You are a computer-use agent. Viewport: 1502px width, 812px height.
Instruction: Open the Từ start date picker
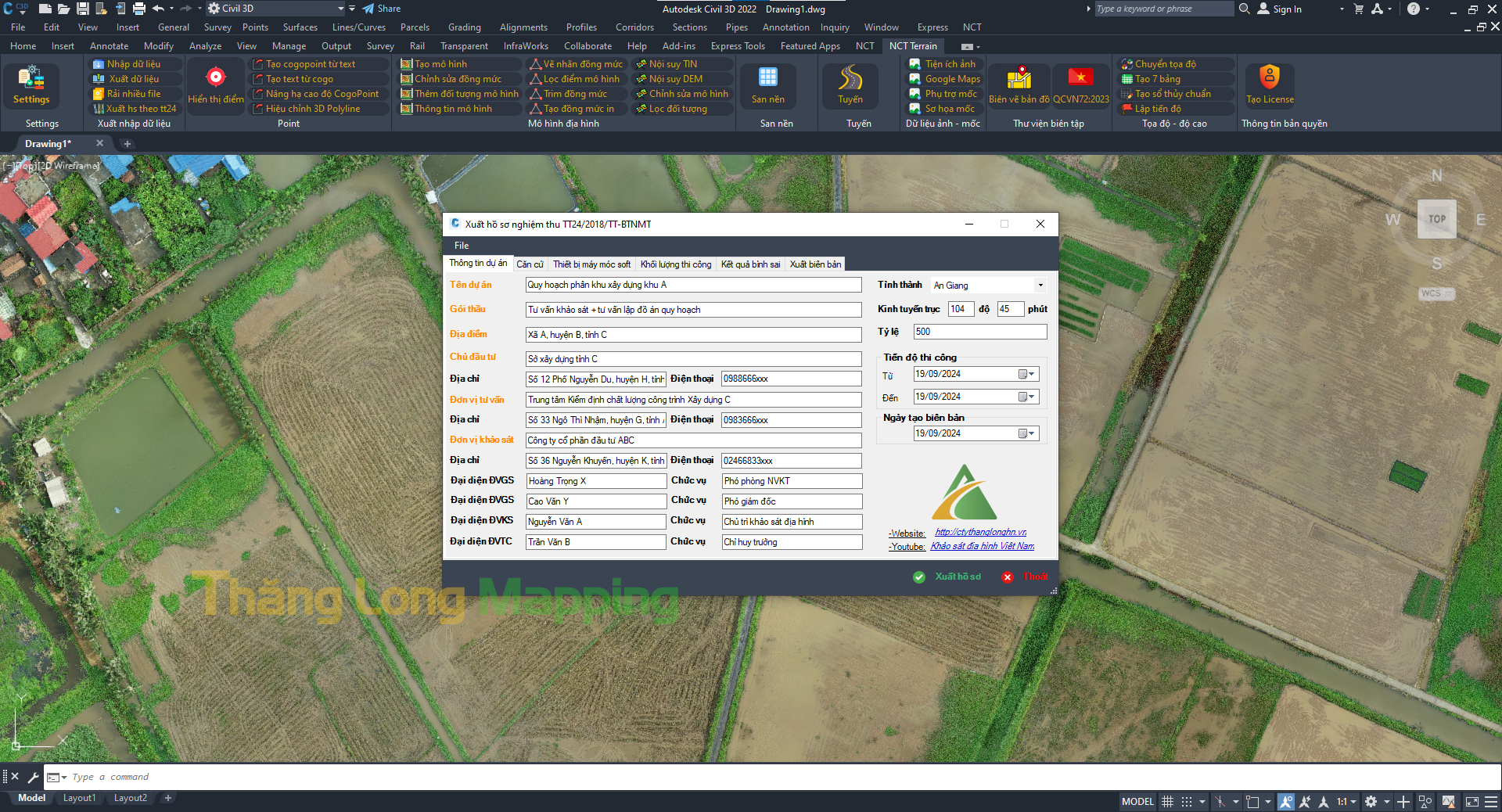coord(1026,375)
